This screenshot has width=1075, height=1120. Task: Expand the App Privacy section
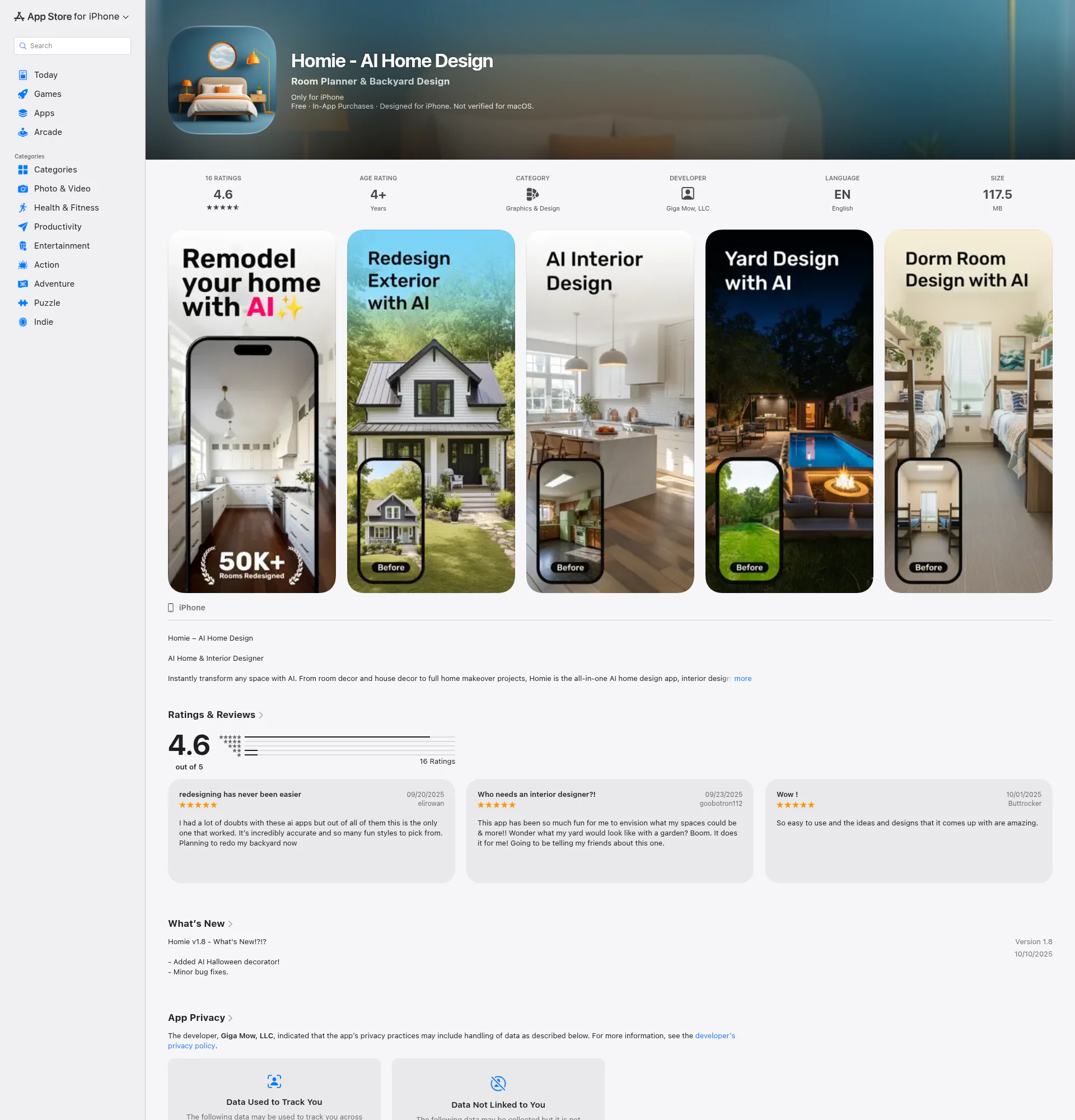coord(200,1018)
